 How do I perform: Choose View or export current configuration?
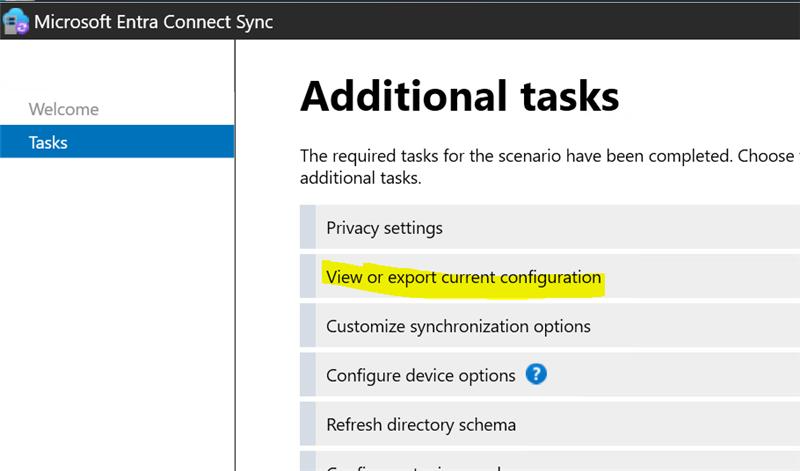(x=464, y=277)
